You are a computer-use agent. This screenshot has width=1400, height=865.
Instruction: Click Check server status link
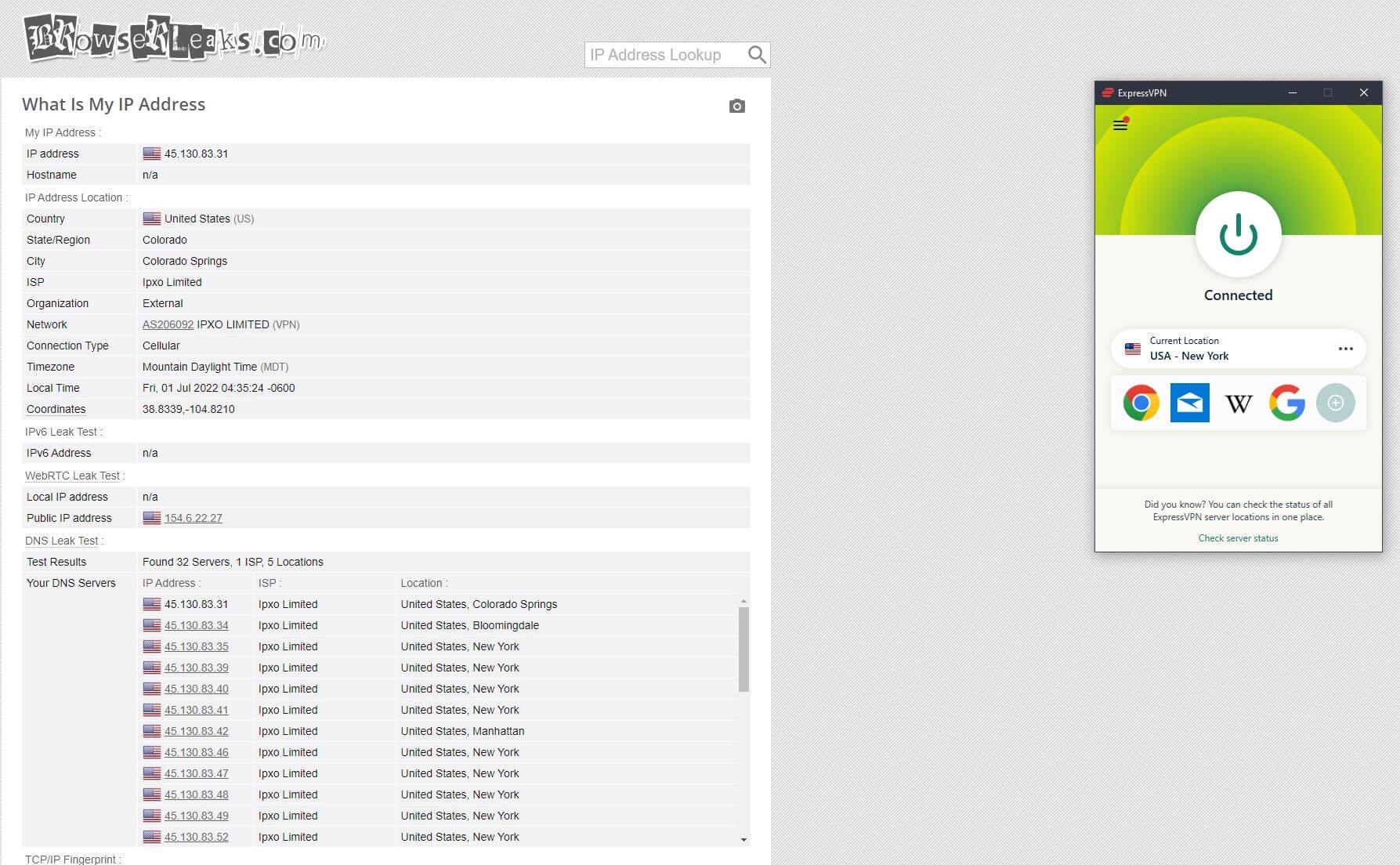(1238, 538)
